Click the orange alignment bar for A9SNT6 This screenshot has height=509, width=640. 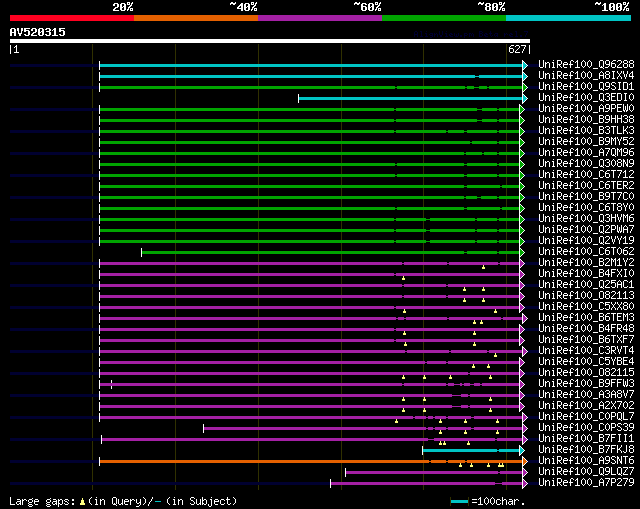[311, 461]
